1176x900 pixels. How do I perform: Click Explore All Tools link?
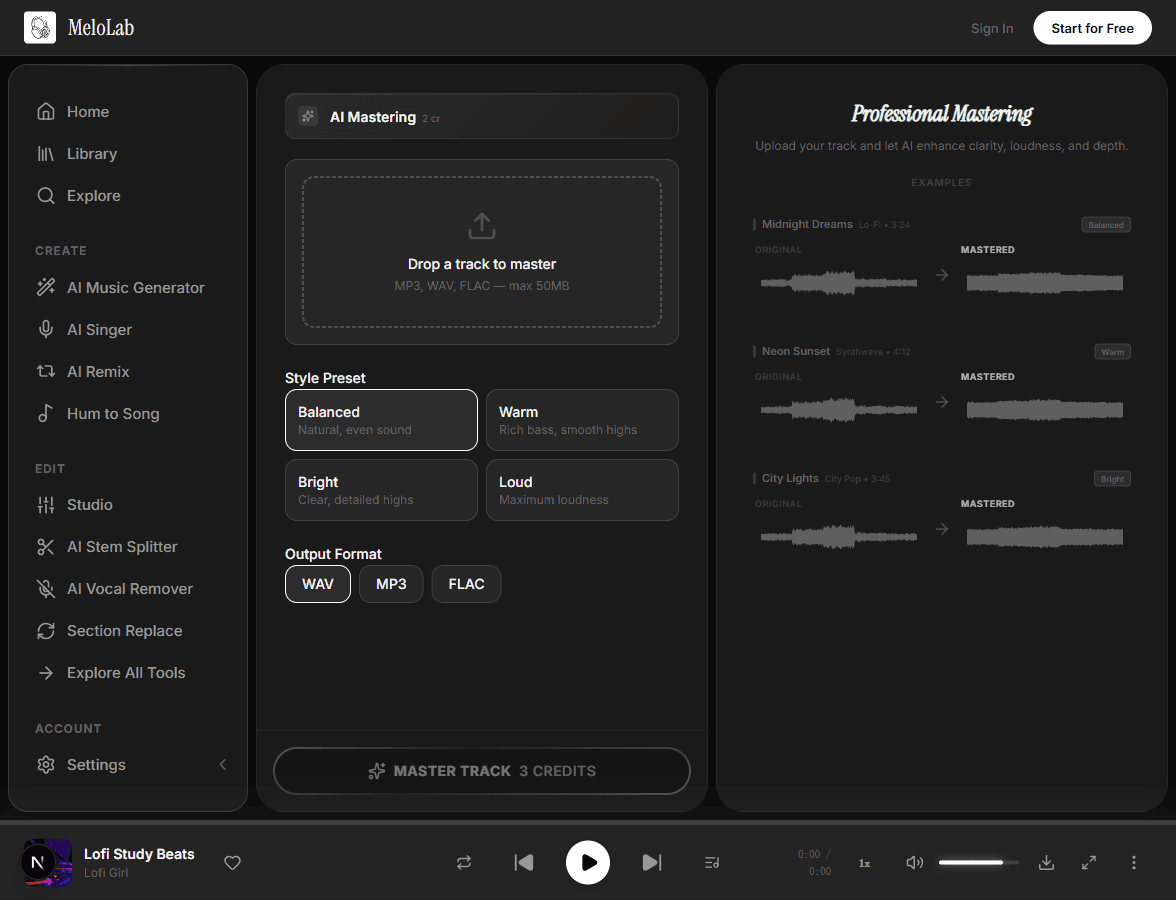[128, 673]
